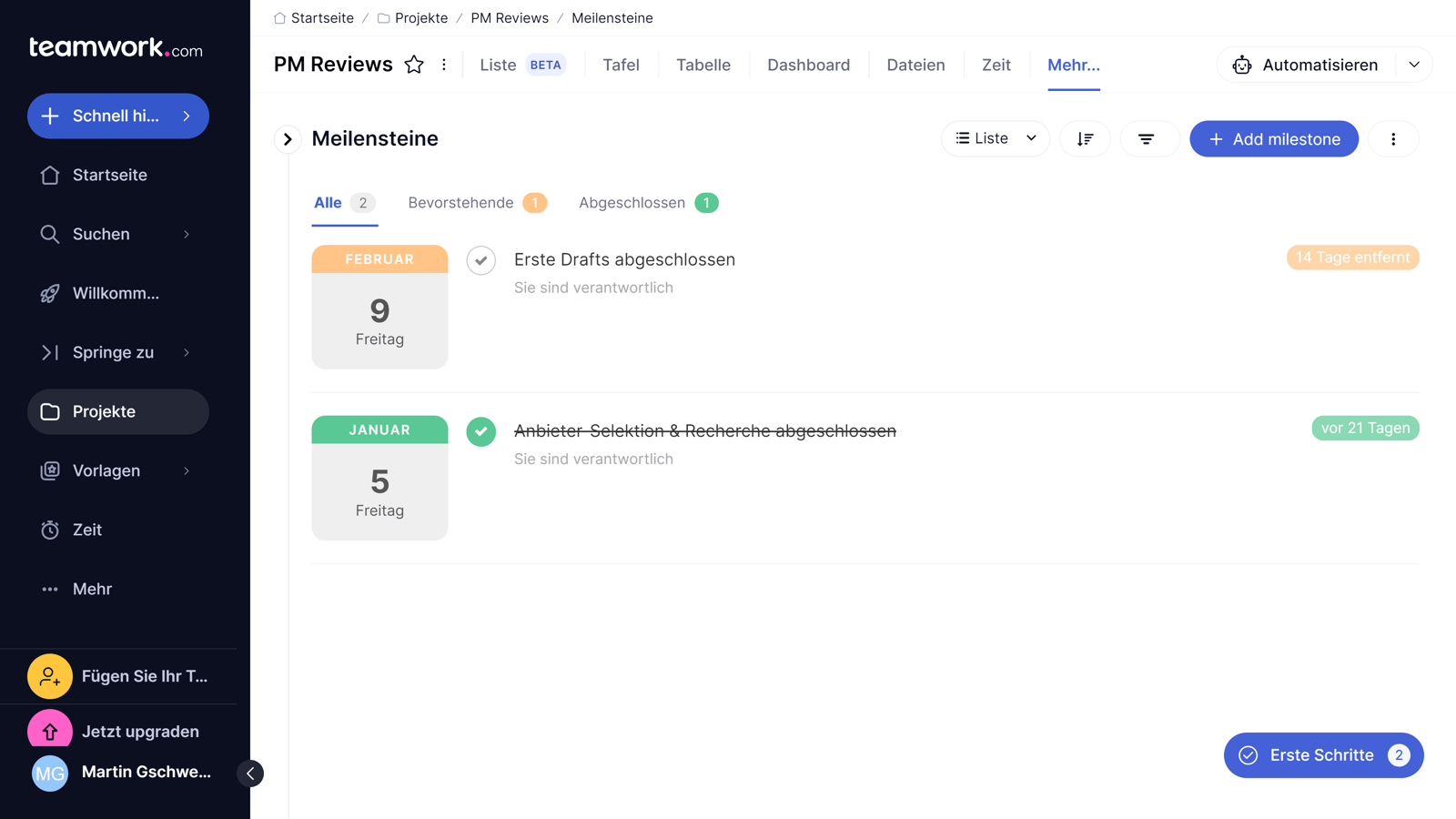Click the Vorlagen icon in the sidebar
Screen dimensions: 1456x819
(x=50, y=470)
